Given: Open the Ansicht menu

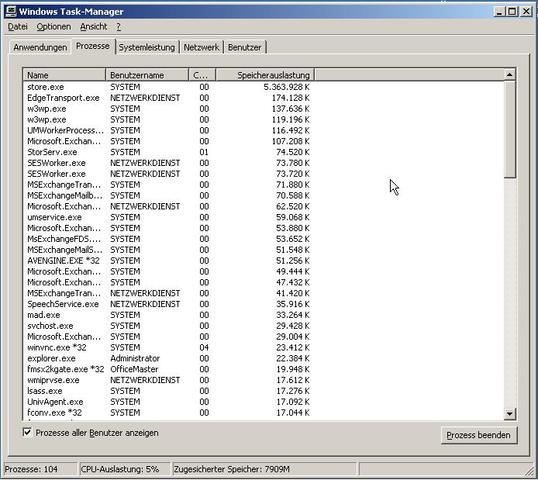Looking at the screenshot, I should [94, 27].
